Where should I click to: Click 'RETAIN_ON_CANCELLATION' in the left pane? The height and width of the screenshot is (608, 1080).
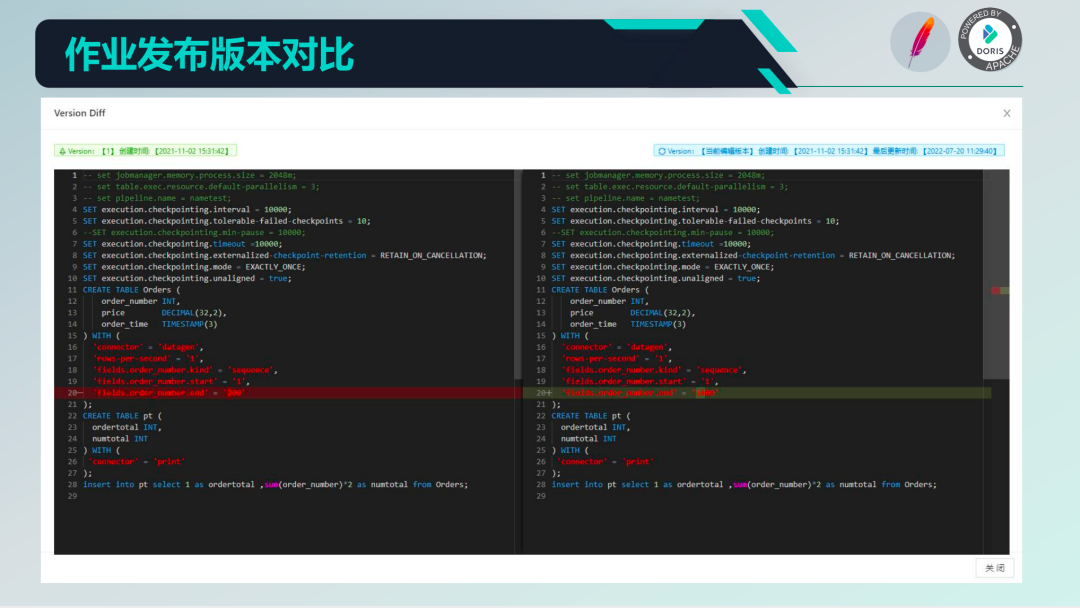pyautogui.click(x=433, y=255)
